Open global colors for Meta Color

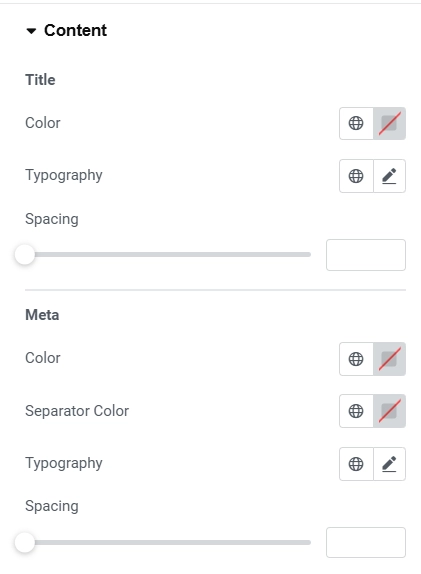pos(356,359)
